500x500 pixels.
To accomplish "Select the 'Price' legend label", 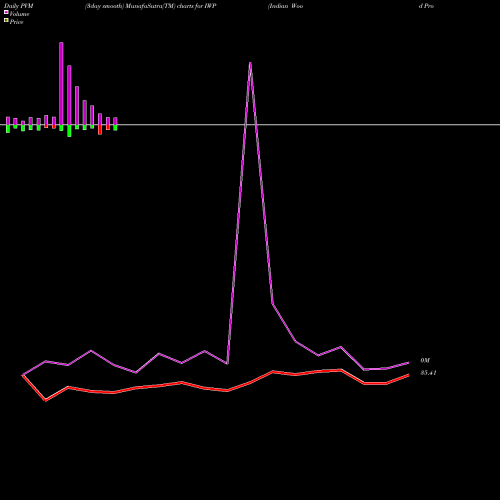I will click(x=16, y=22).
